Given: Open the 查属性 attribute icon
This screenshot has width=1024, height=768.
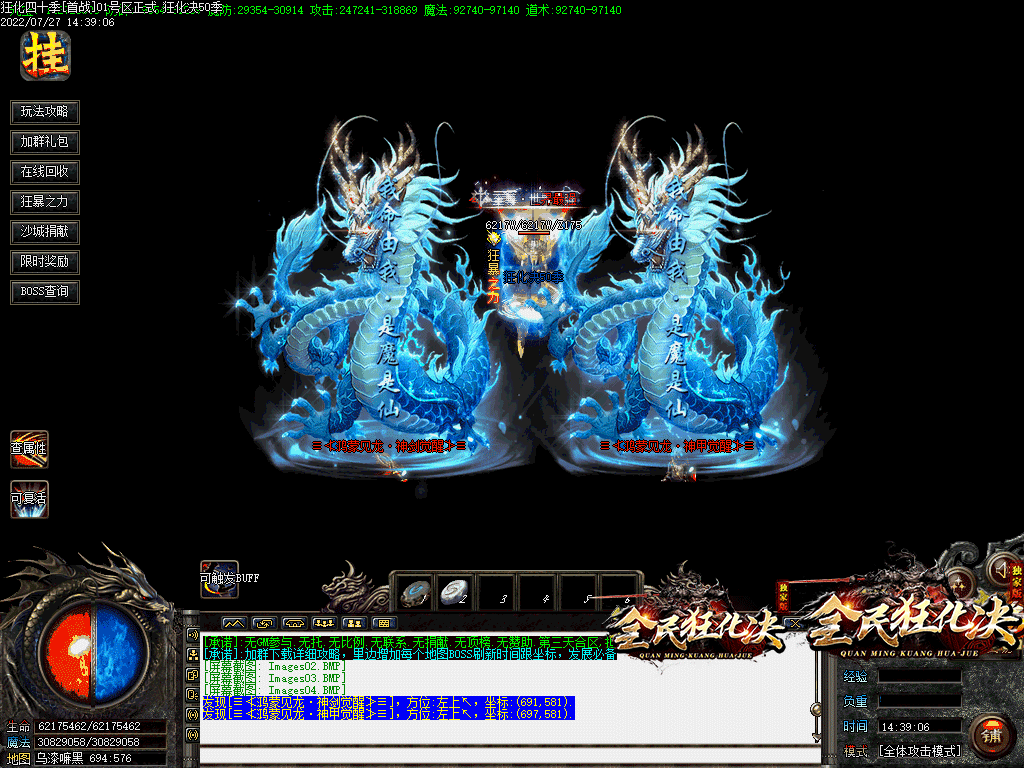Looking at the screenshot, I should pos(29,448).
